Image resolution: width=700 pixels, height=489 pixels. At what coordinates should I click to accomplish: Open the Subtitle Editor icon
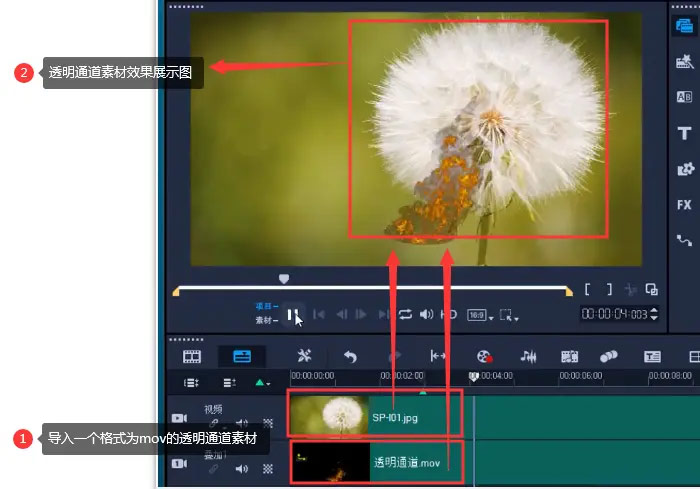652,356
